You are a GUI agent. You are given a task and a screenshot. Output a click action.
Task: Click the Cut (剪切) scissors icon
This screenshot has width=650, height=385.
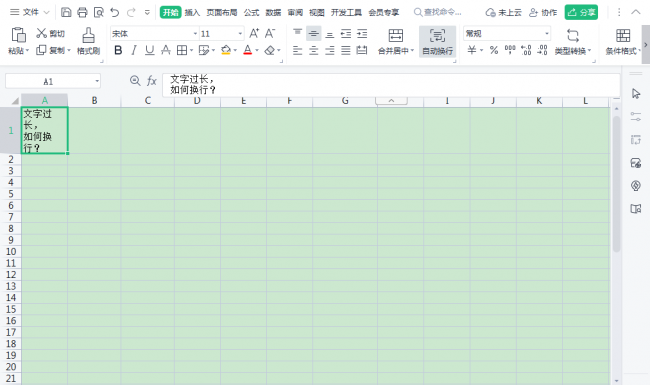click(x=41, y=33)
